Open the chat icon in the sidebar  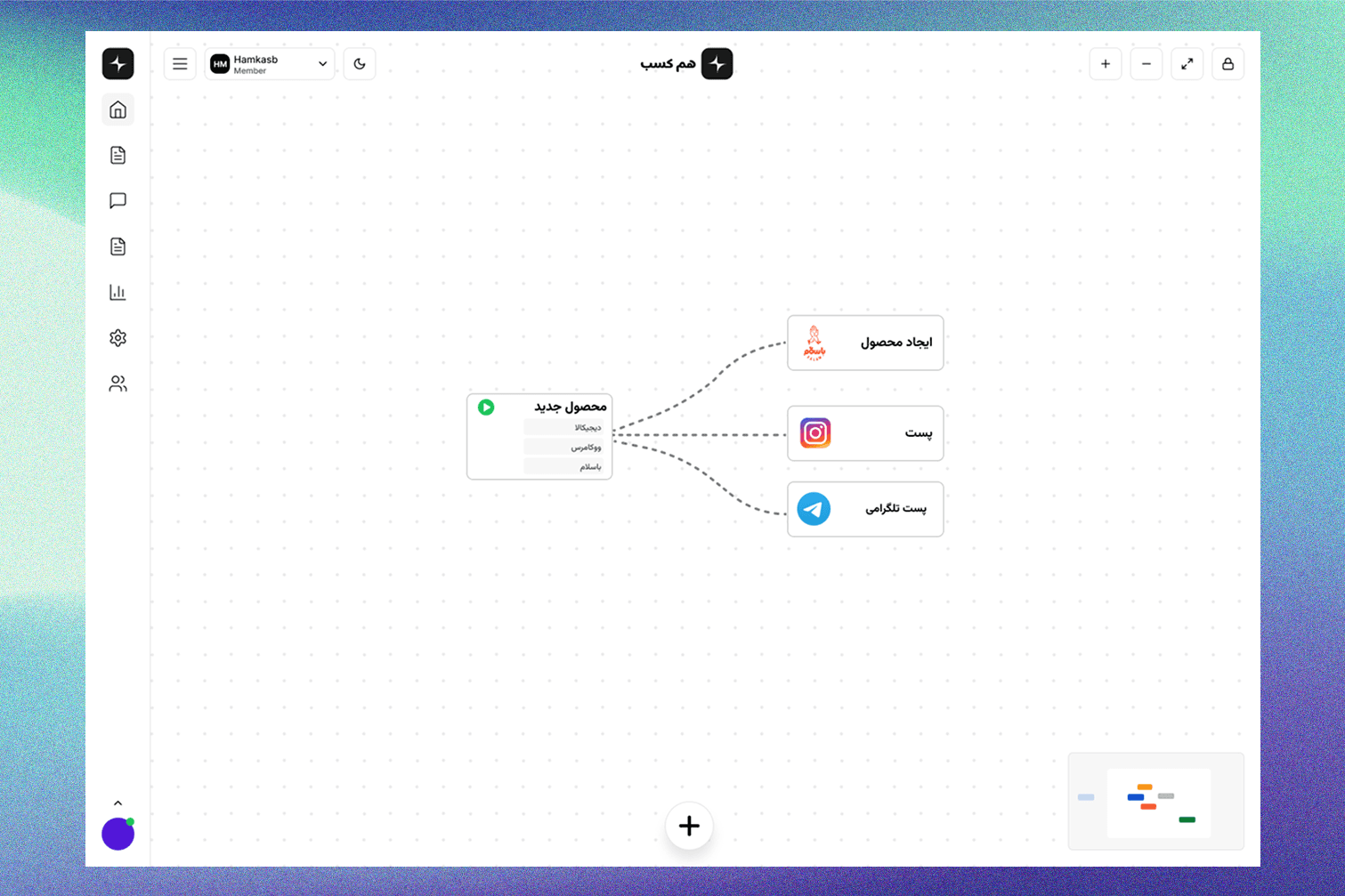(x=117, y=200)
